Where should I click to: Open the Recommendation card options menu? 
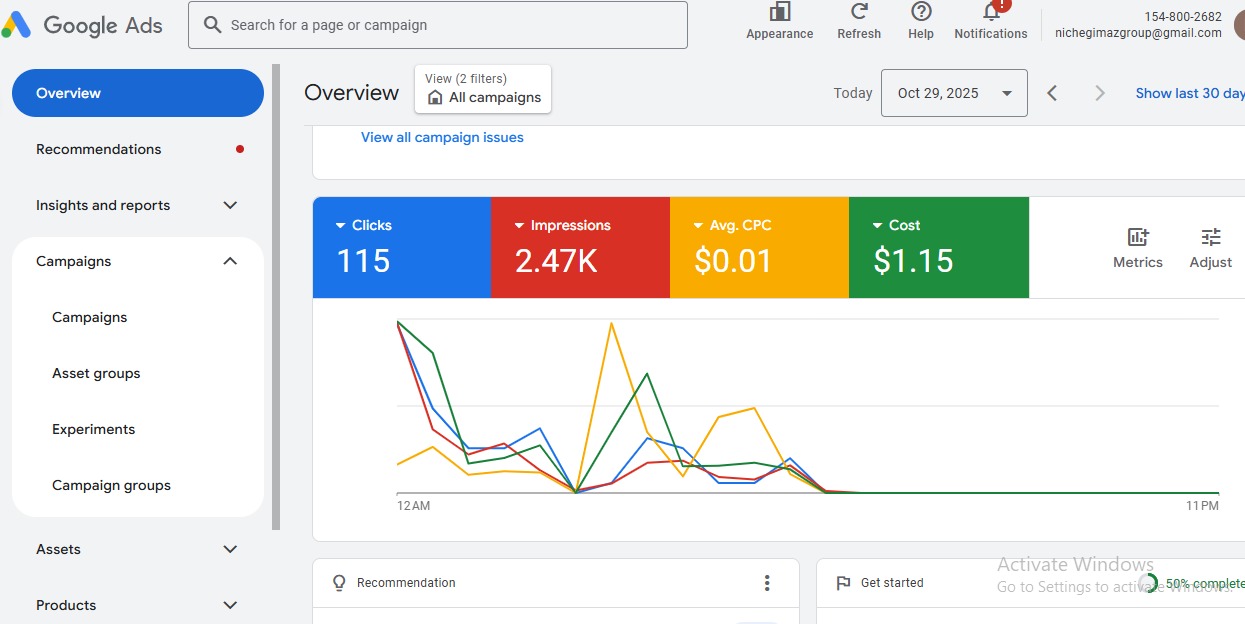768,582
